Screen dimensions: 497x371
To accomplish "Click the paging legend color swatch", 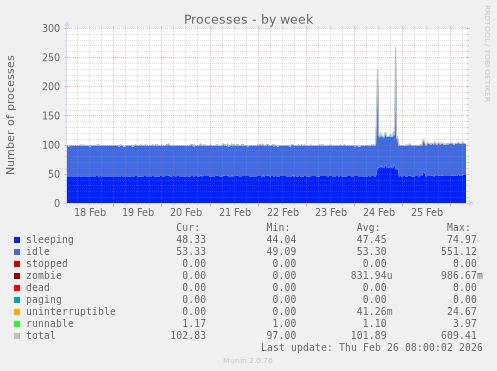I will tap(17, 300).
